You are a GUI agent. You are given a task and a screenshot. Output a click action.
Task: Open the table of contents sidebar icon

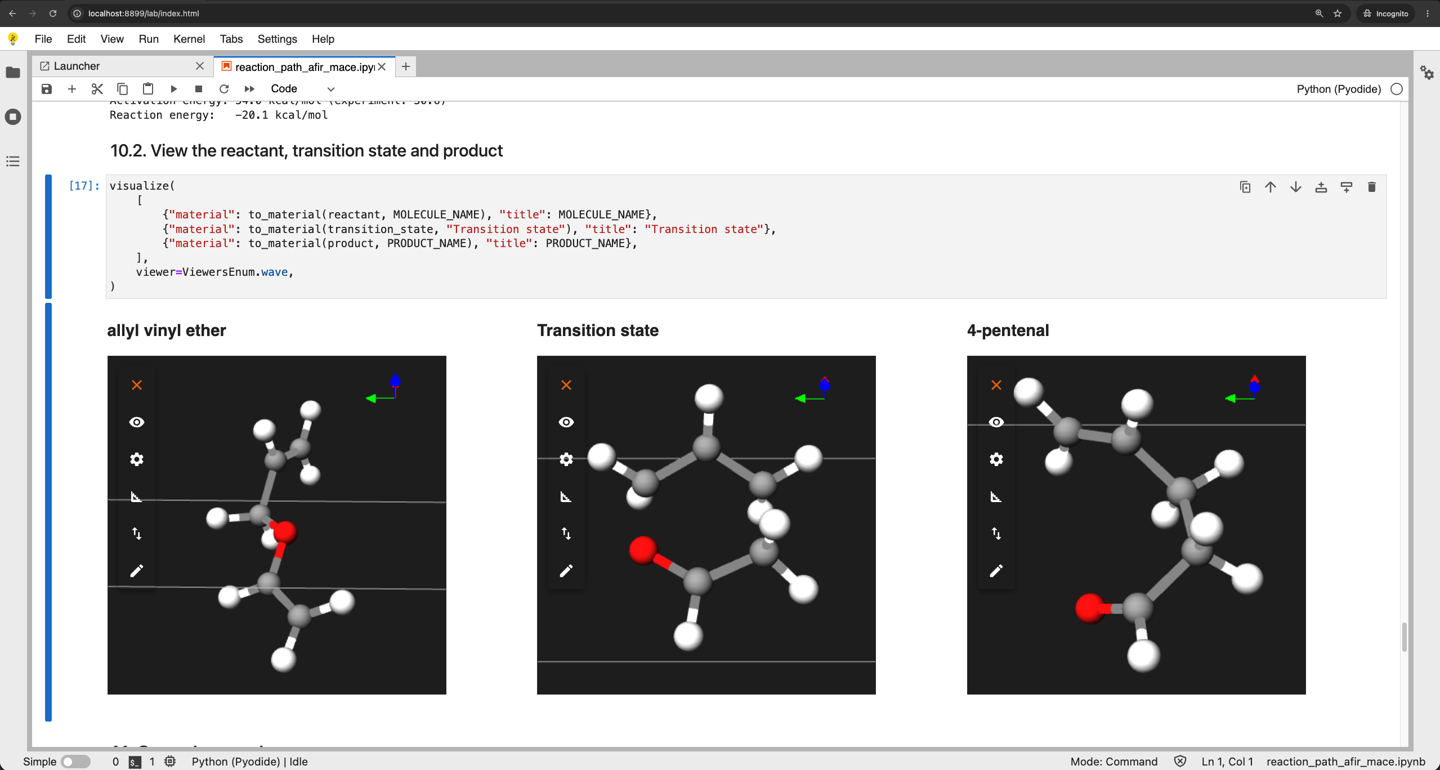click(x=13, y=161)
